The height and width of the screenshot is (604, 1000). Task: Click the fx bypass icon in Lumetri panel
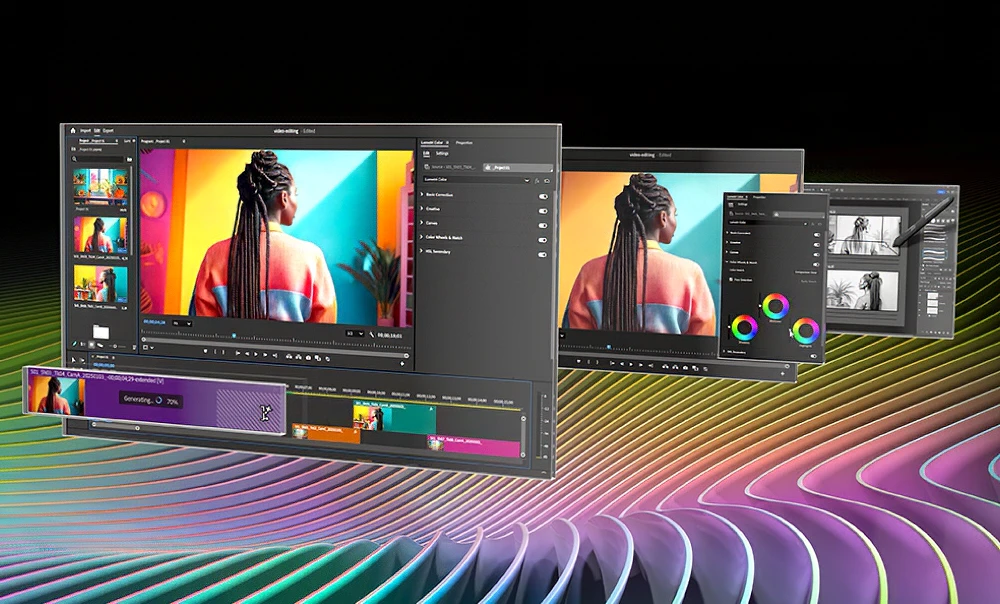pyautogui.click(x=537, y=180)
